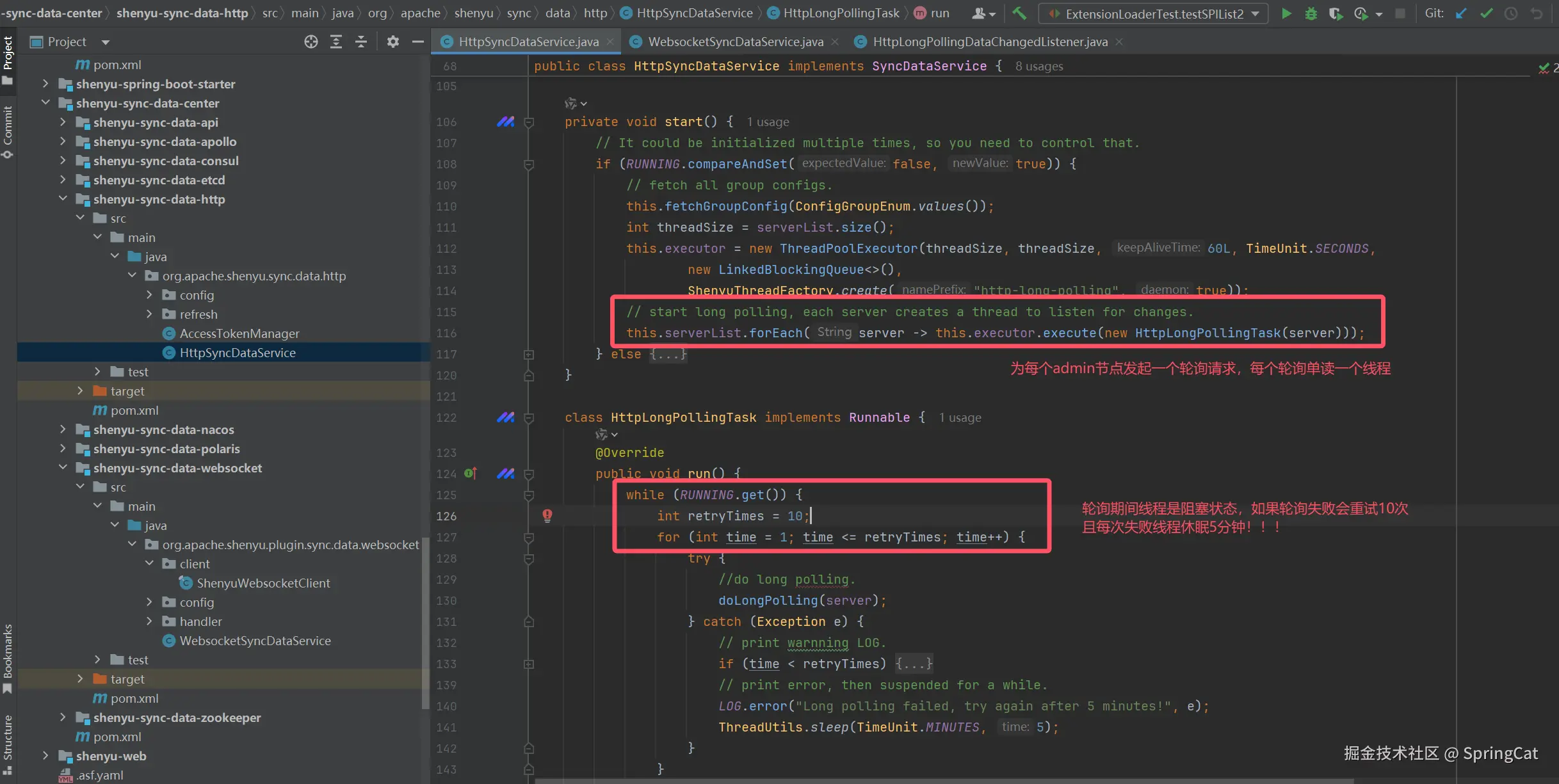Screen dimensions: 1559x784
Task: Click Git commit checkmark icon
Action: 1486,13
